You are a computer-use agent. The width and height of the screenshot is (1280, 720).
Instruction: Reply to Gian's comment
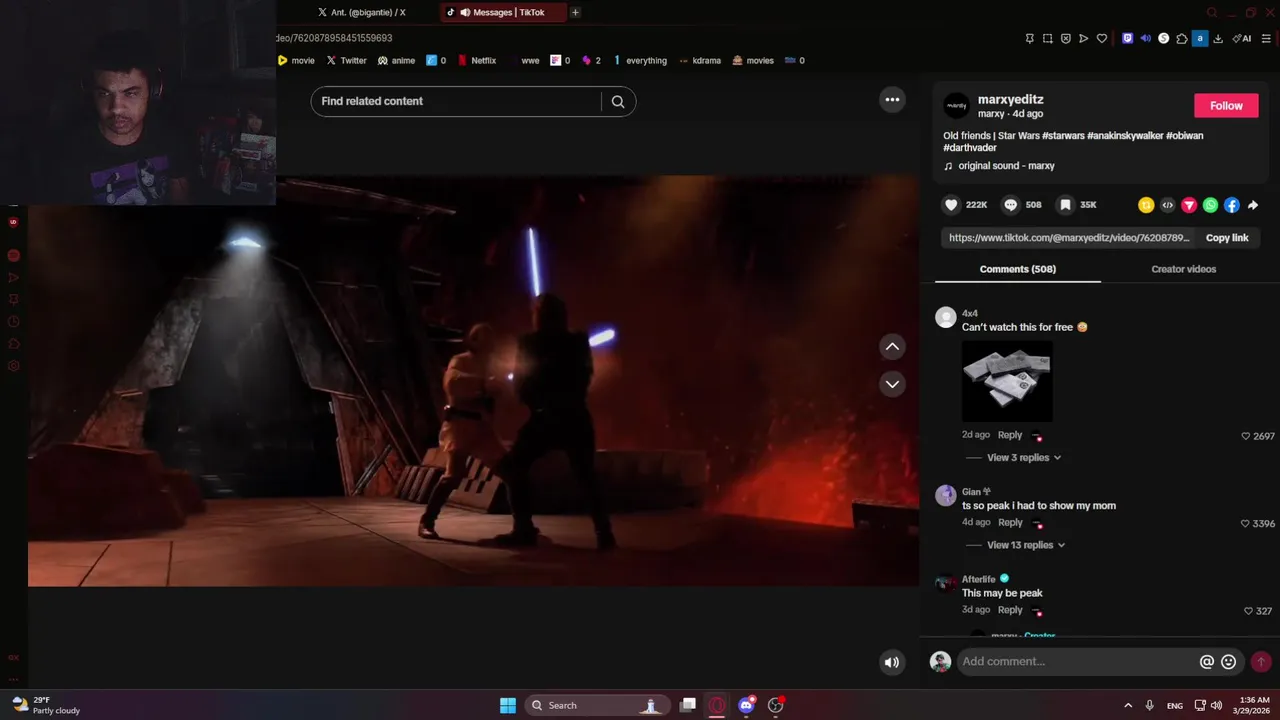click(x=1010, y=522)
